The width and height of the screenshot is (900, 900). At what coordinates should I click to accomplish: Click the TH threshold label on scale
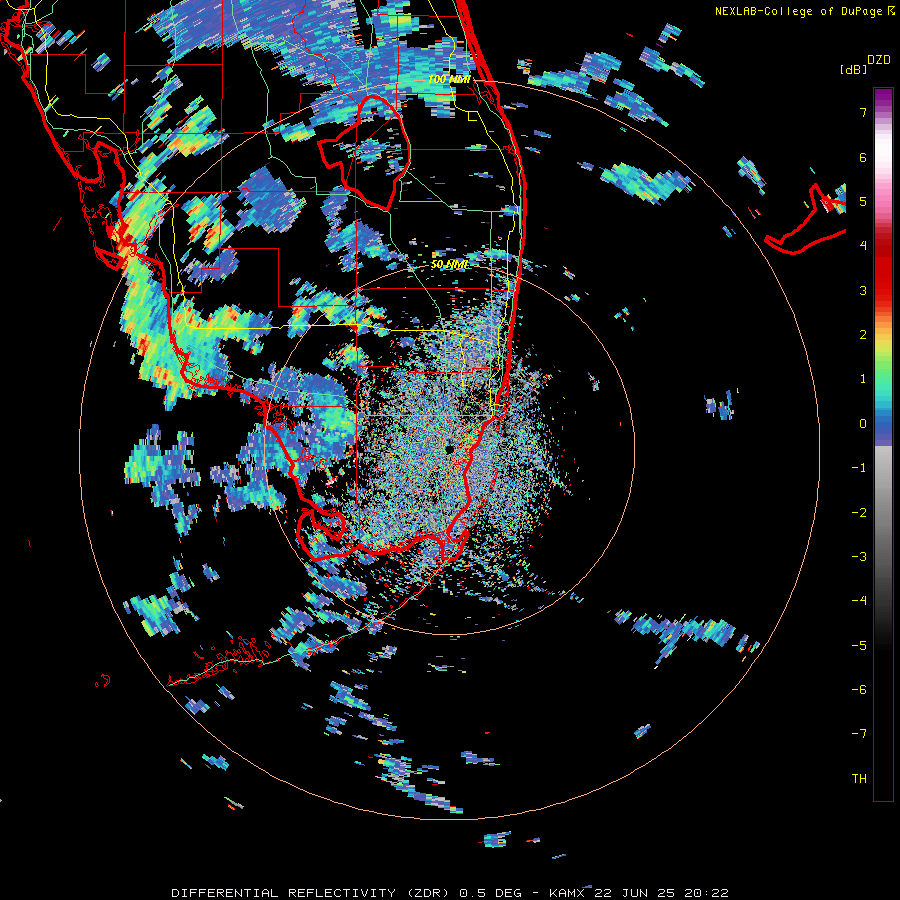(x=859, y=778)
